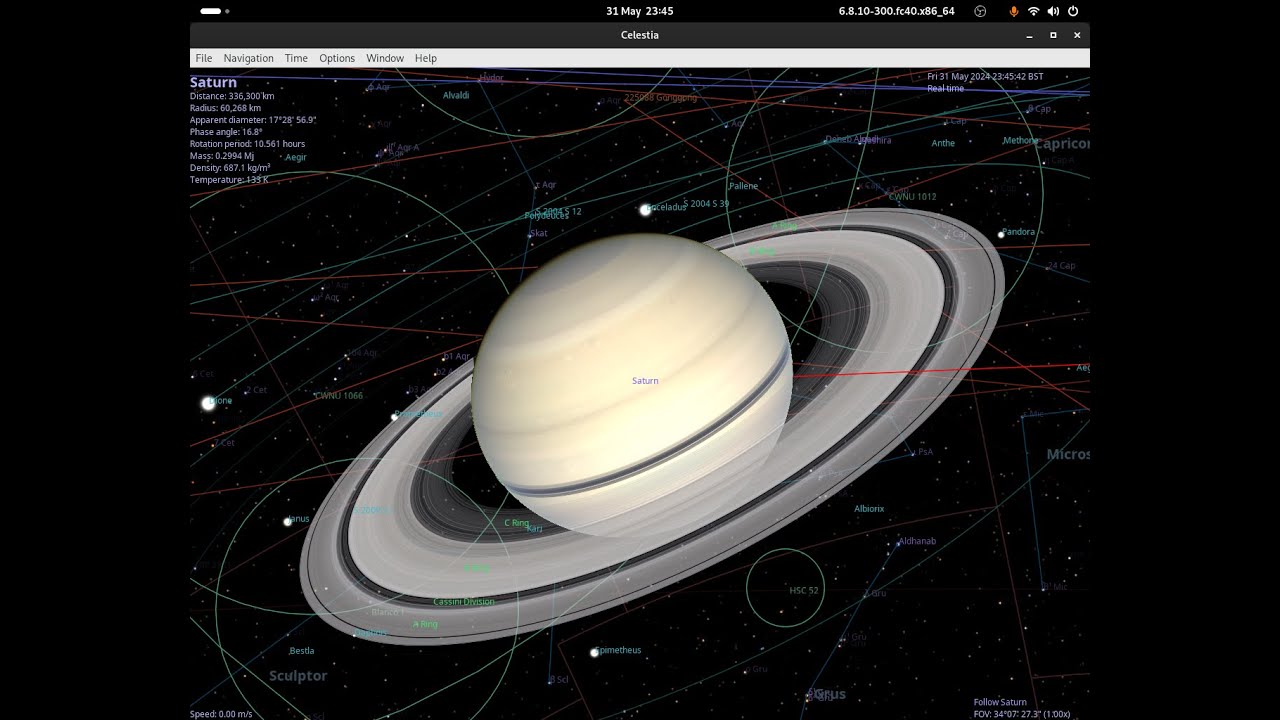The width and height of the screenshot is (1280, 720).
Task: Click the 'Cassini Division' ring label
Action: 464,602
